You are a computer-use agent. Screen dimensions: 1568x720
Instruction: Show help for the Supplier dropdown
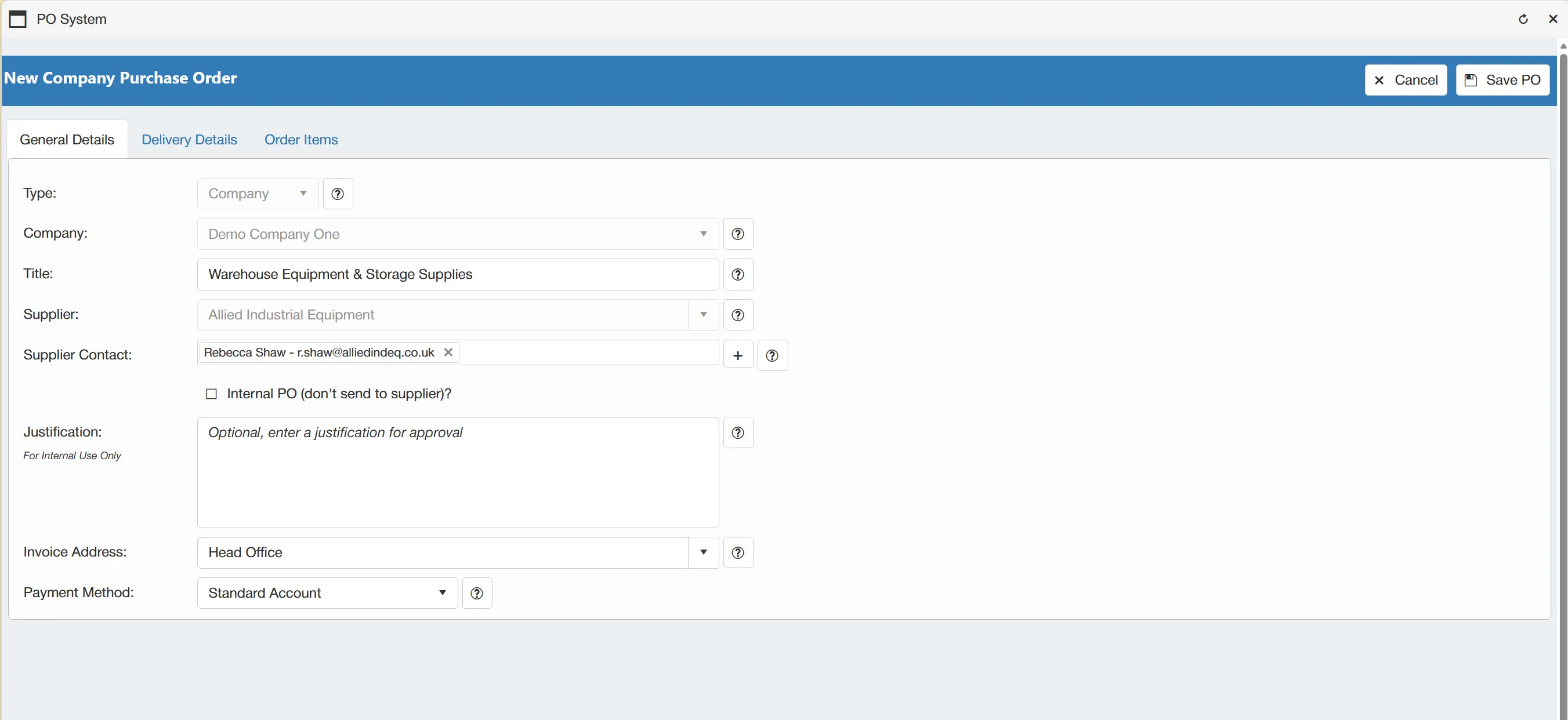coord(738,315)
